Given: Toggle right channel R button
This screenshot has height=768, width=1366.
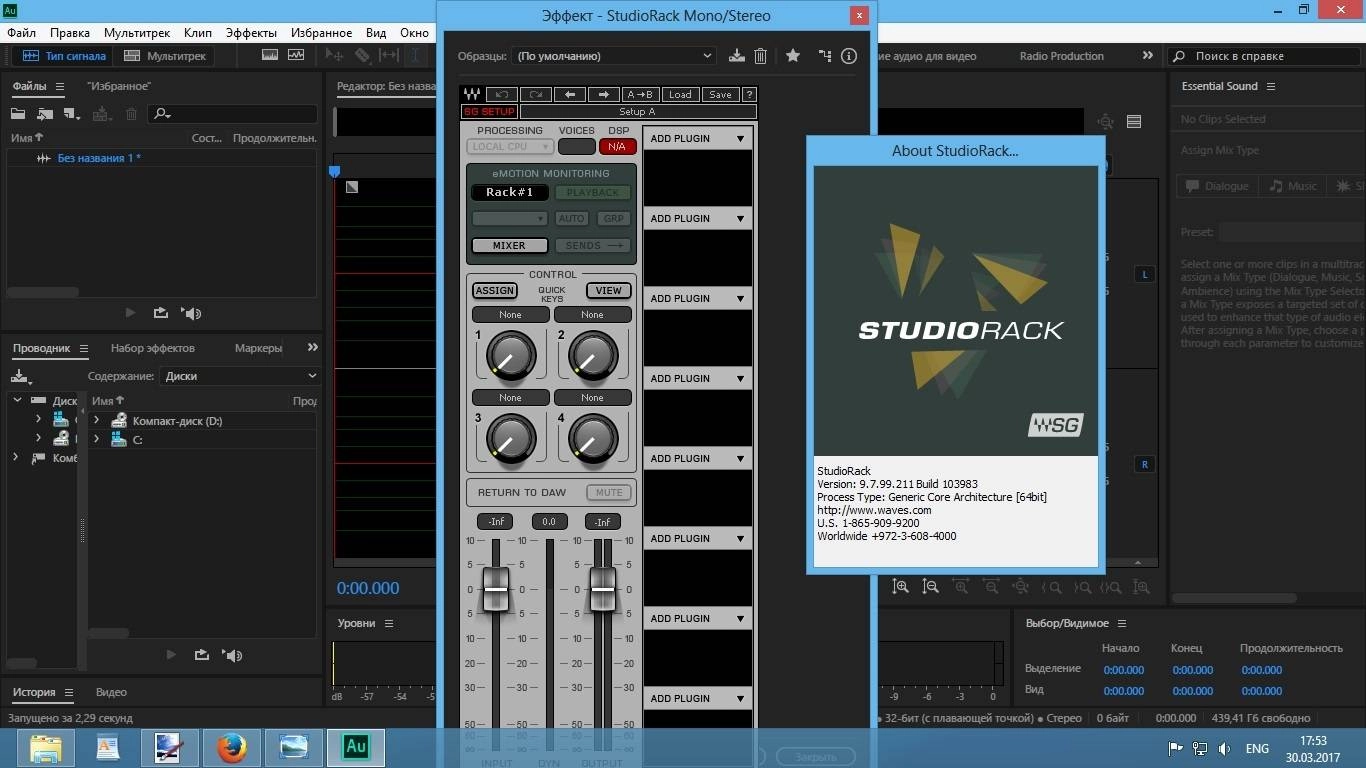Looking at the screenshot, I should pos(1145,464).
